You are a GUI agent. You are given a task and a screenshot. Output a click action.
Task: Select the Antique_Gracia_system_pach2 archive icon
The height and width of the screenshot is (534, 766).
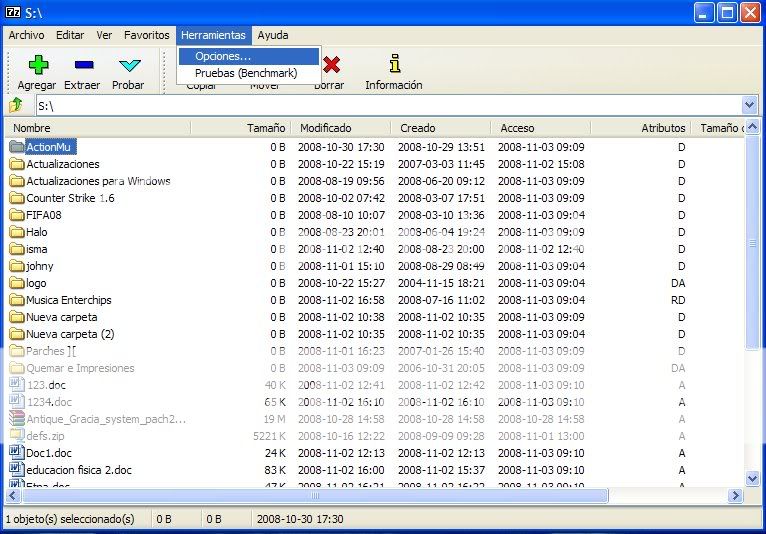[17, 419]
